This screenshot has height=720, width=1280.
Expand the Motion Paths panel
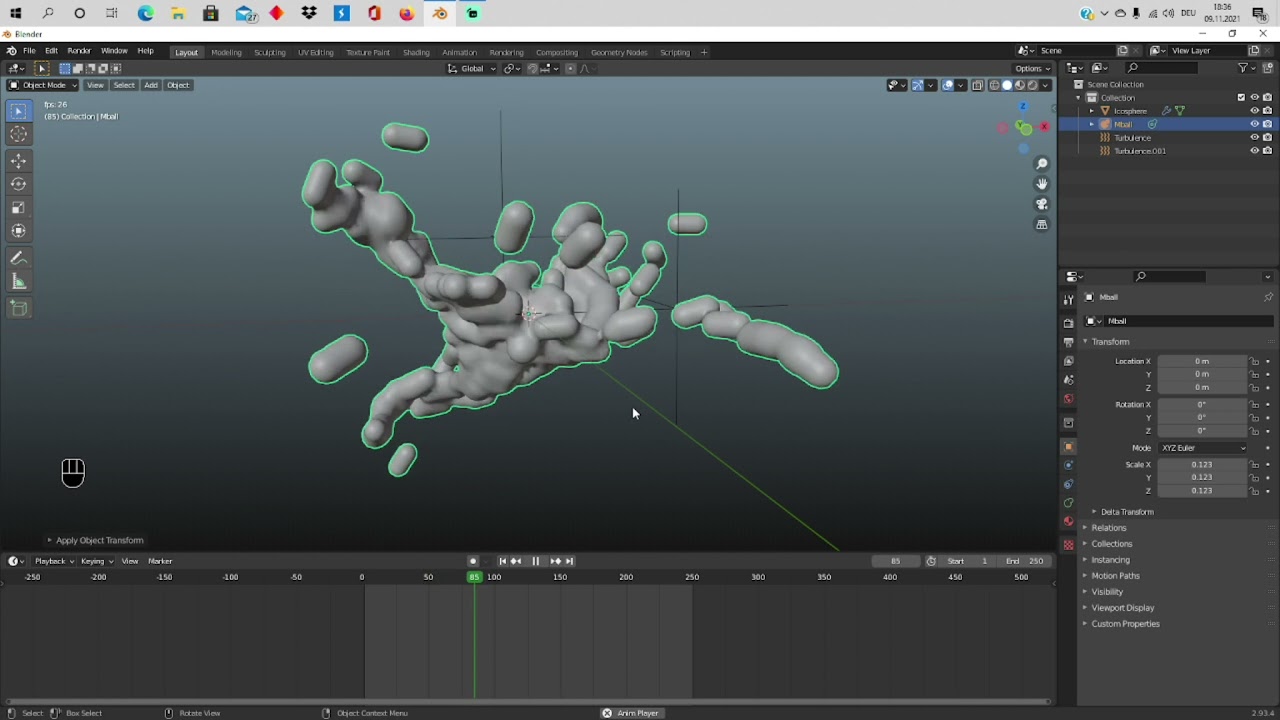tap(1115, 576)
